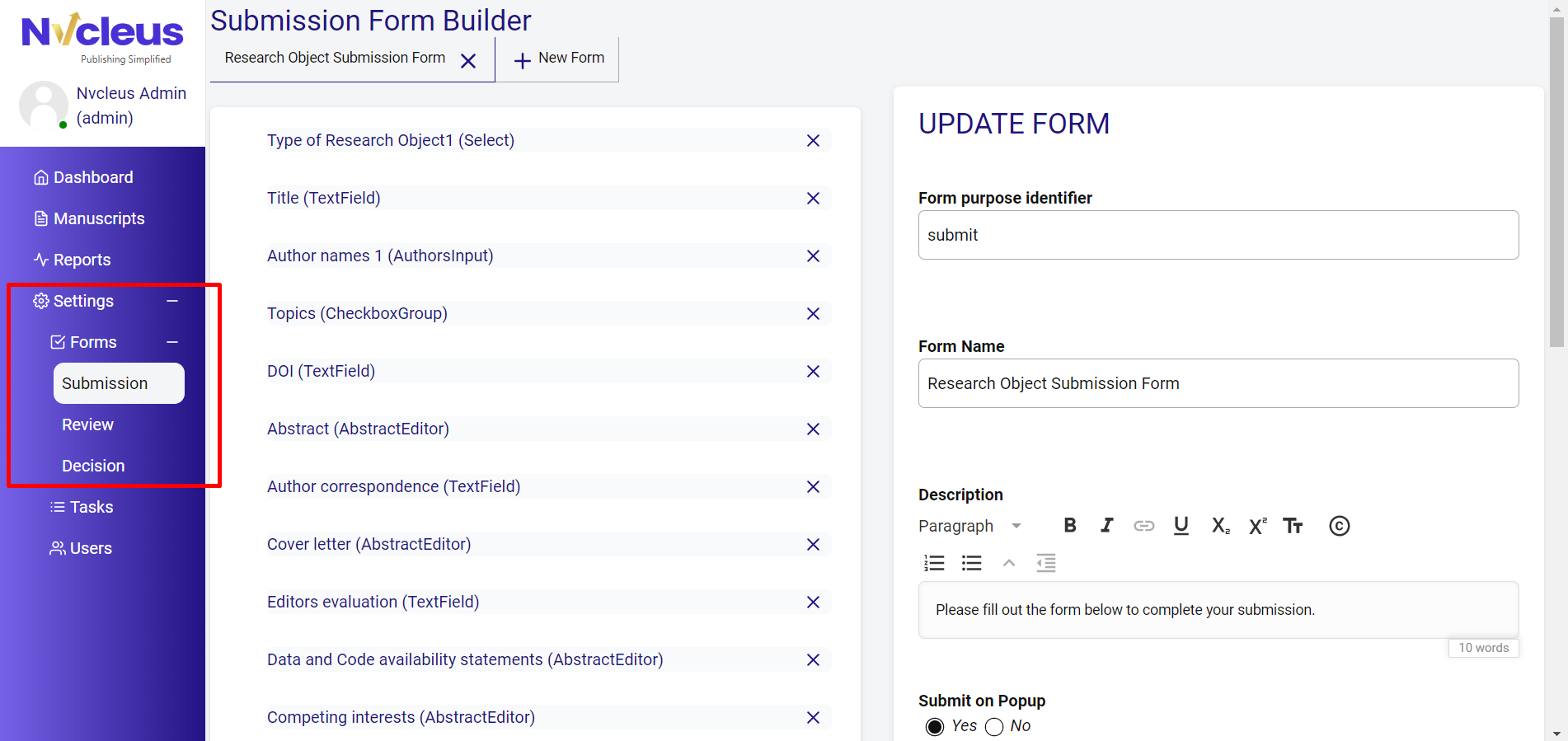Image resolution: width=1568 pixels, height=741 pixels.
Task: Underline text using the Description toolbar
Action: (1181, 526)
